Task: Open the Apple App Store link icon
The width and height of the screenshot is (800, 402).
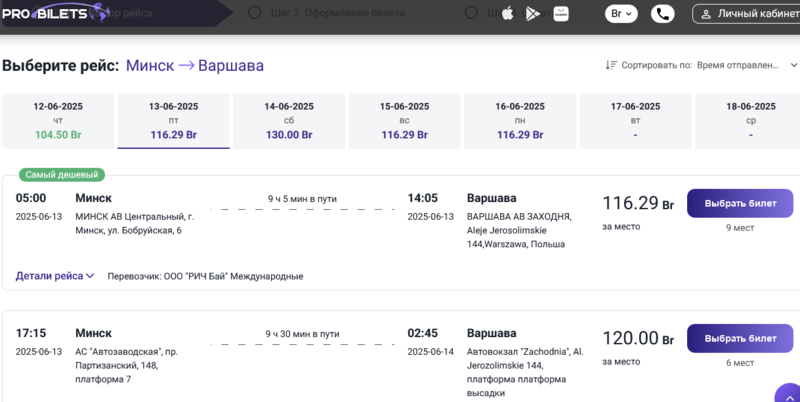Action: tap(507, 14)
